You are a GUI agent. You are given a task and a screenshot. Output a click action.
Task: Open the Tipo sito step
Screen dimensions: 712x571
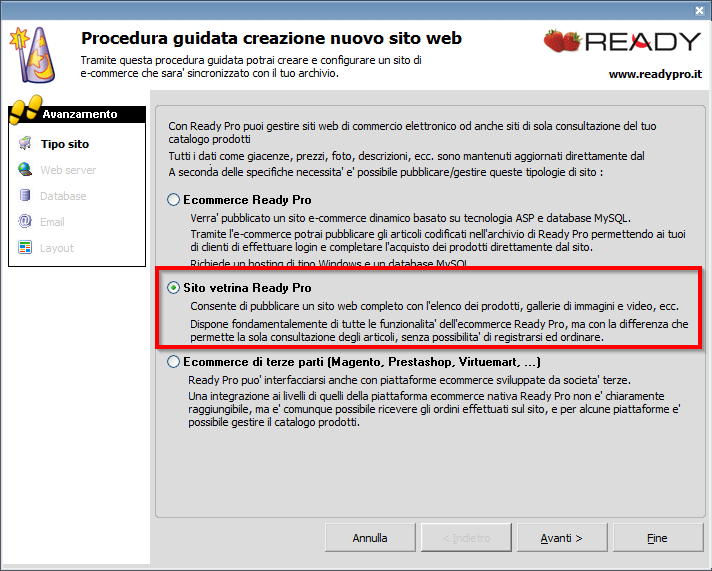tap(65, 144)
